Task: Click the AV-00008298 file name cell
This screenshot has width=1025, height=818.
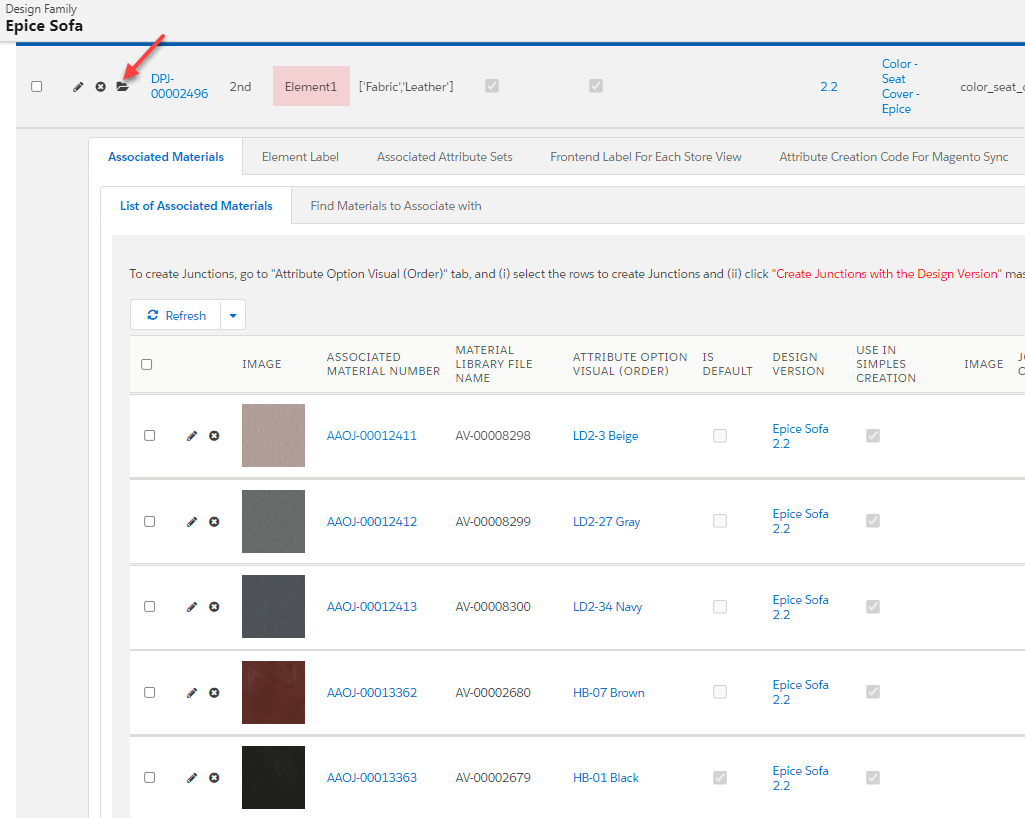Action: 493,435
